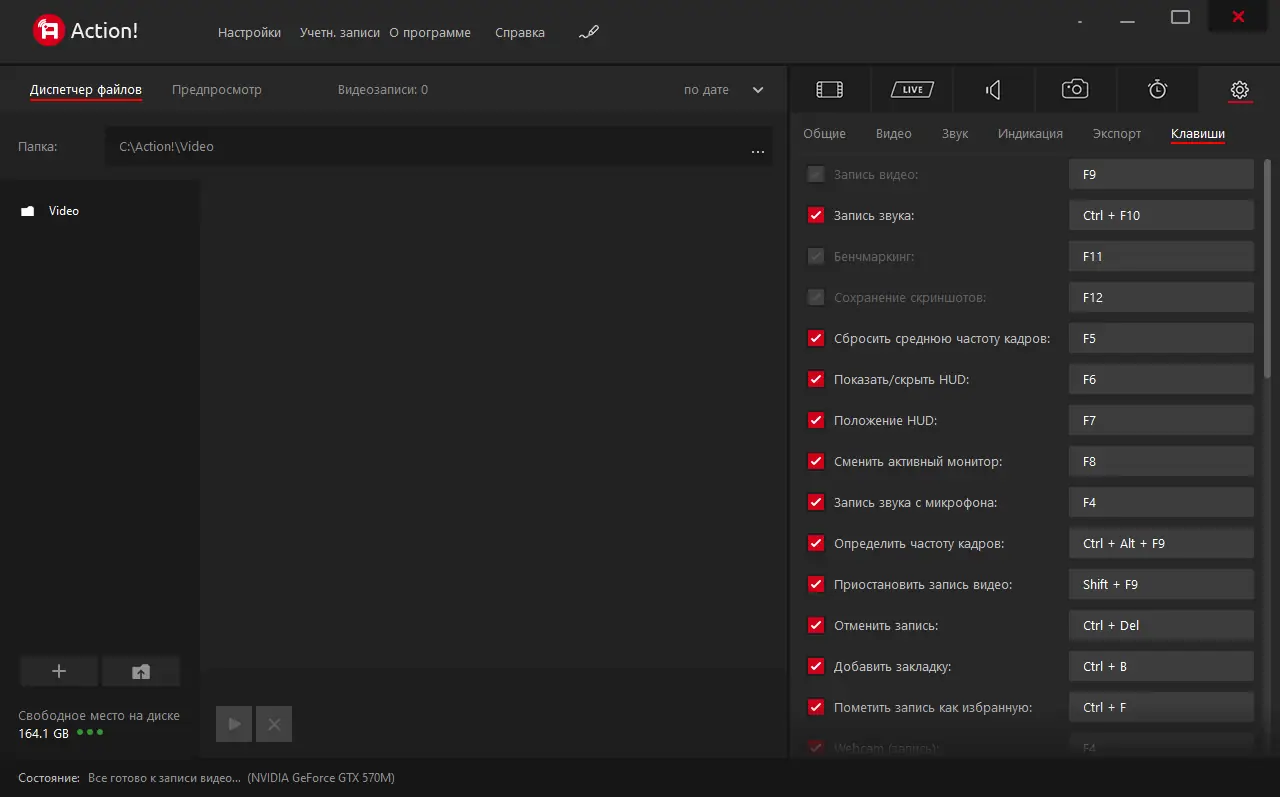Open the audio recording speaker tab
The height and width of the screenshot is (797, 1280).
point(993,90)
